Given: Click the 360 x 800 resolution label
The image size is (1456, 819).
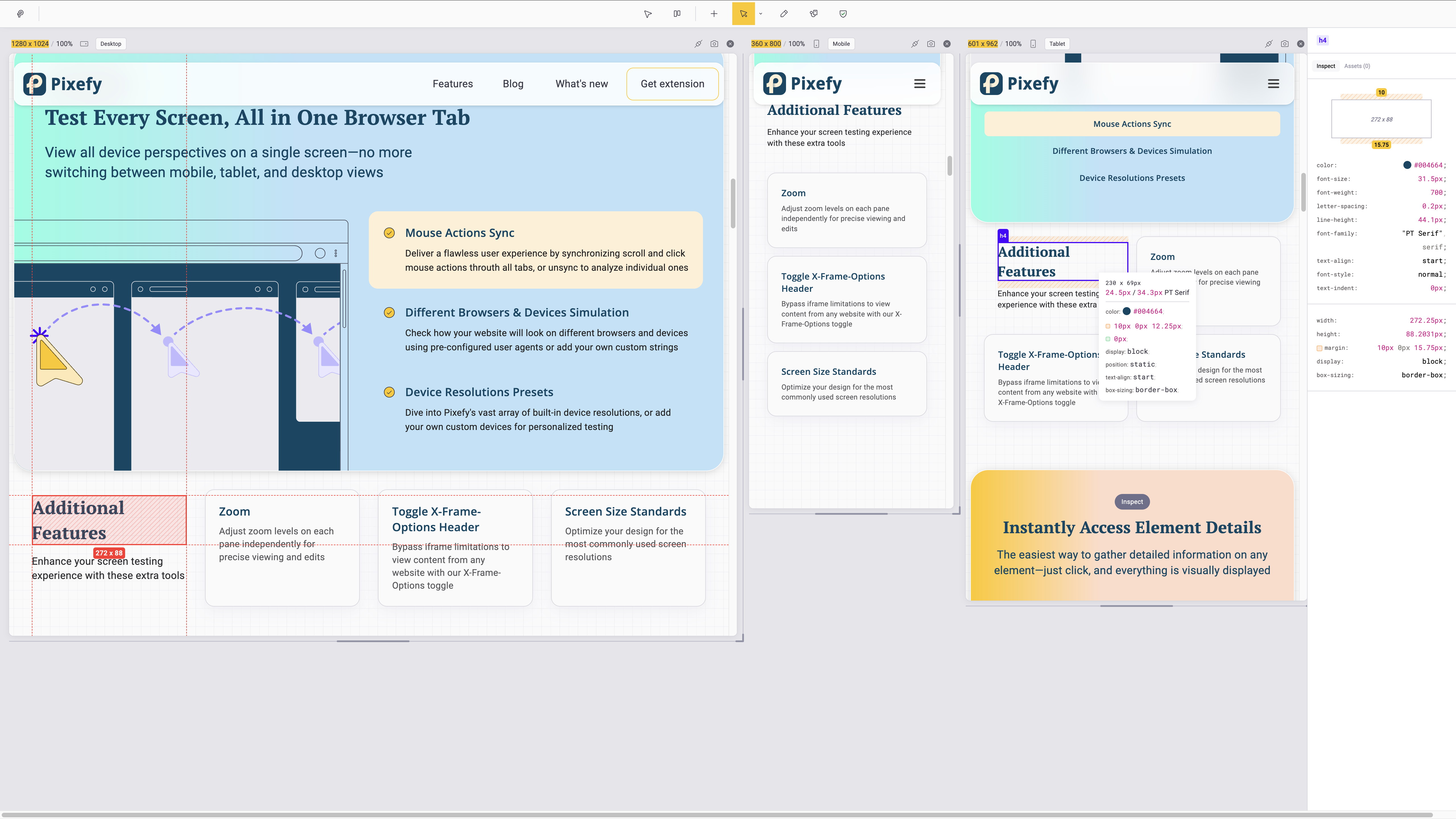Looking at the screenshot, I should click(766, 44).
